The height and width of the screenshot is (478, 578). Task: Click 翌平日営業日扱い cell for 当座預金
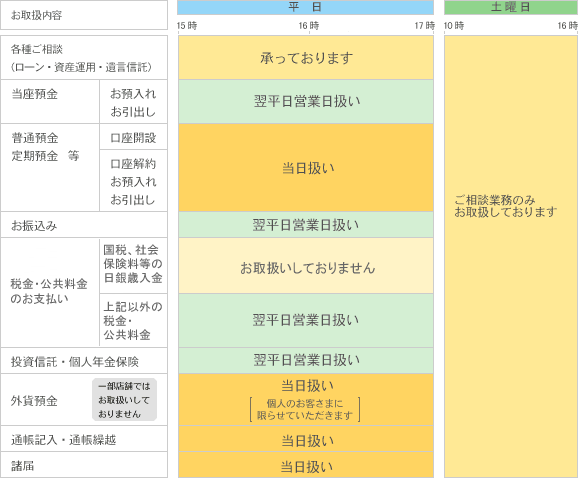point(306,102)
